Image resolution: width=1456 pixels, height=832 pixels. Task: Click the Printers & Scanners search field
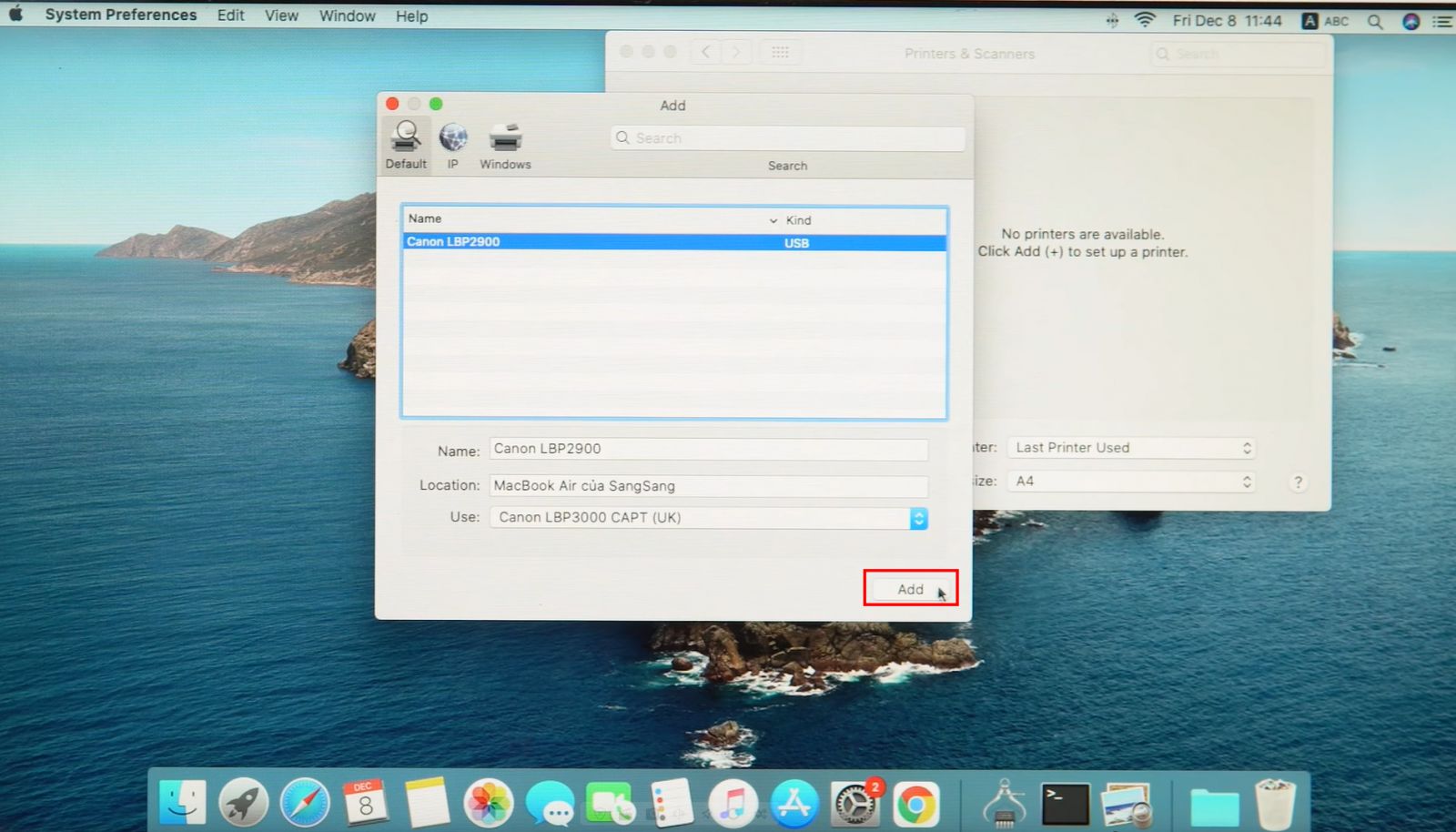point(1238,55)
